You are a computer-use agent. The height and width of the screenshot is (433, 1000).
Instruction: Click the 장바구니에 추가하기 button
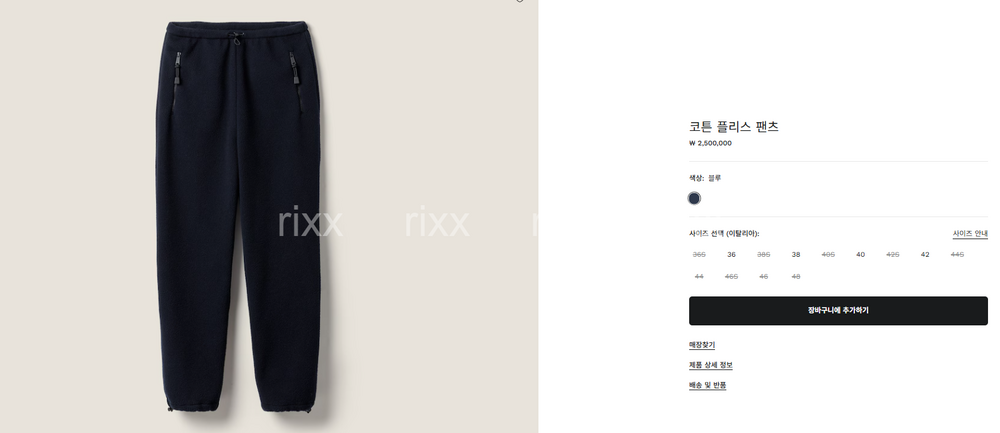[x=838, y=311]
